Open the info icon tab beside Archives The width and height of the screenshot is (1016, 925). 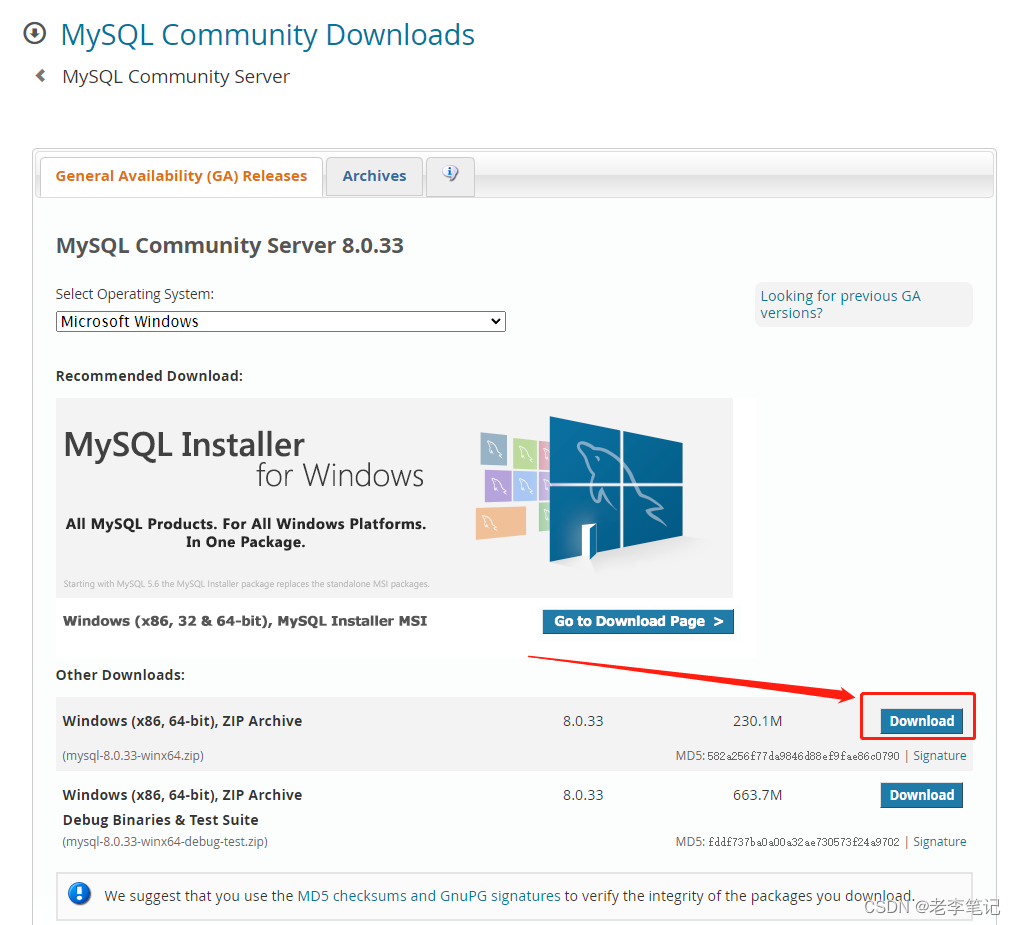tap(450, 176)
